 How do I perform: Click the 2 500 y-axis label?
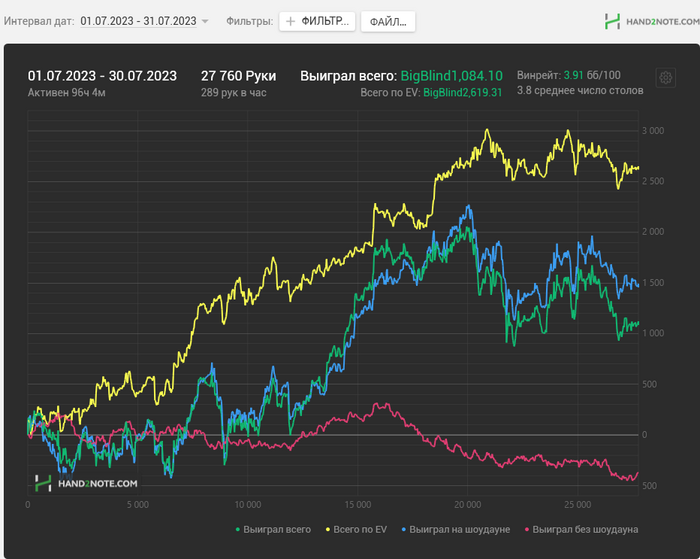653,181
